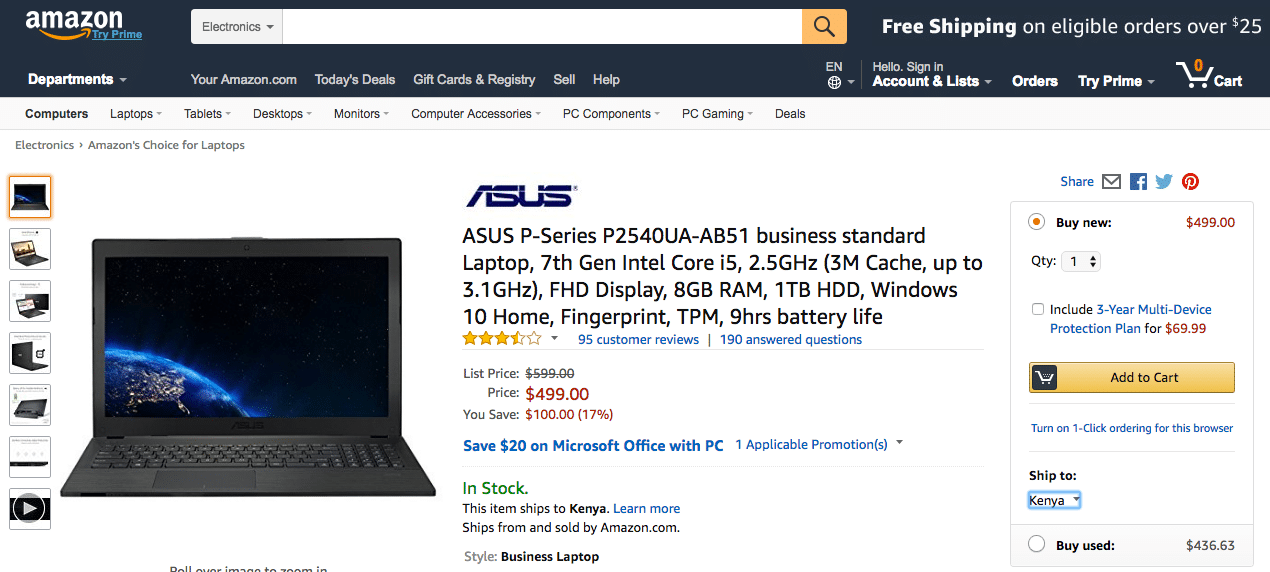Image resolution: width=1270 pixels, height=572 pixels.
Task: Select the second product image thumbnail
Action: [30, 249]
